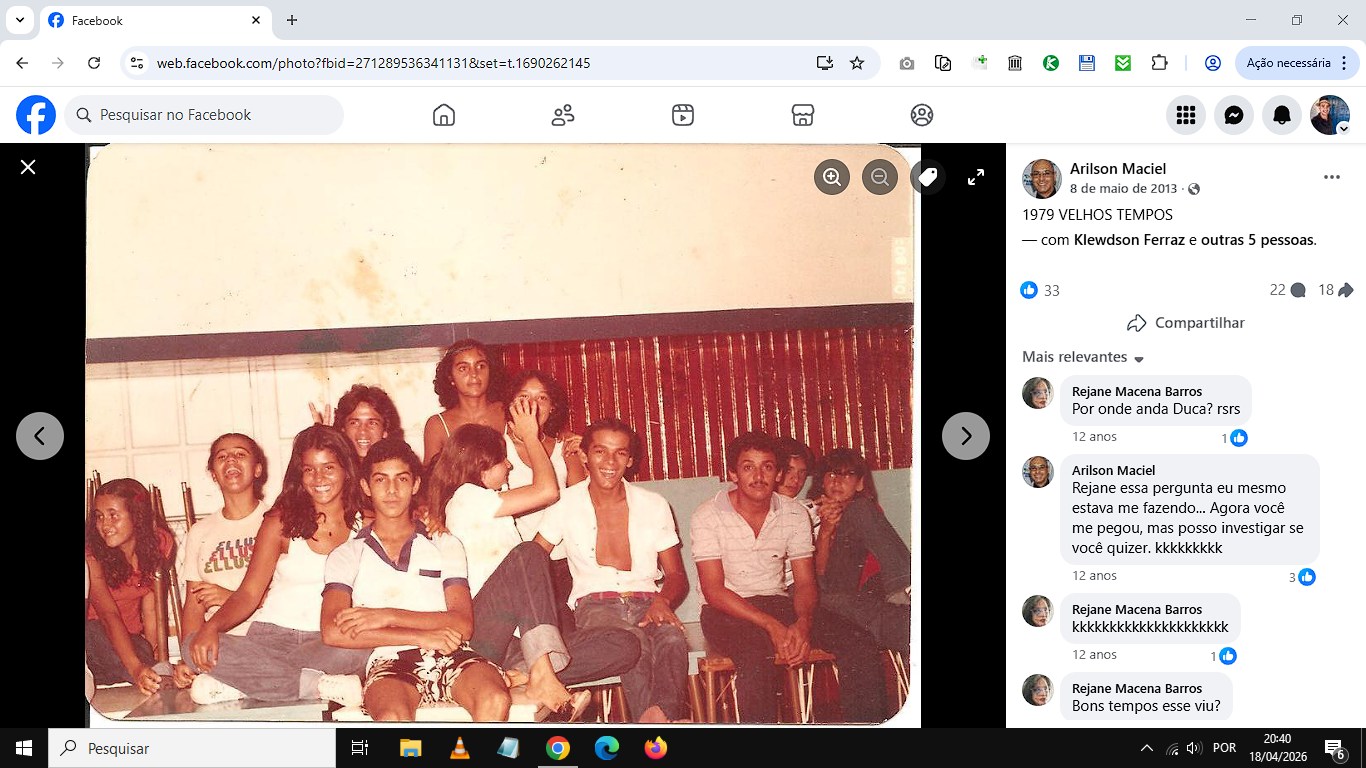Go to next photo
The image size is (1366, 768).
click(965, 436)
